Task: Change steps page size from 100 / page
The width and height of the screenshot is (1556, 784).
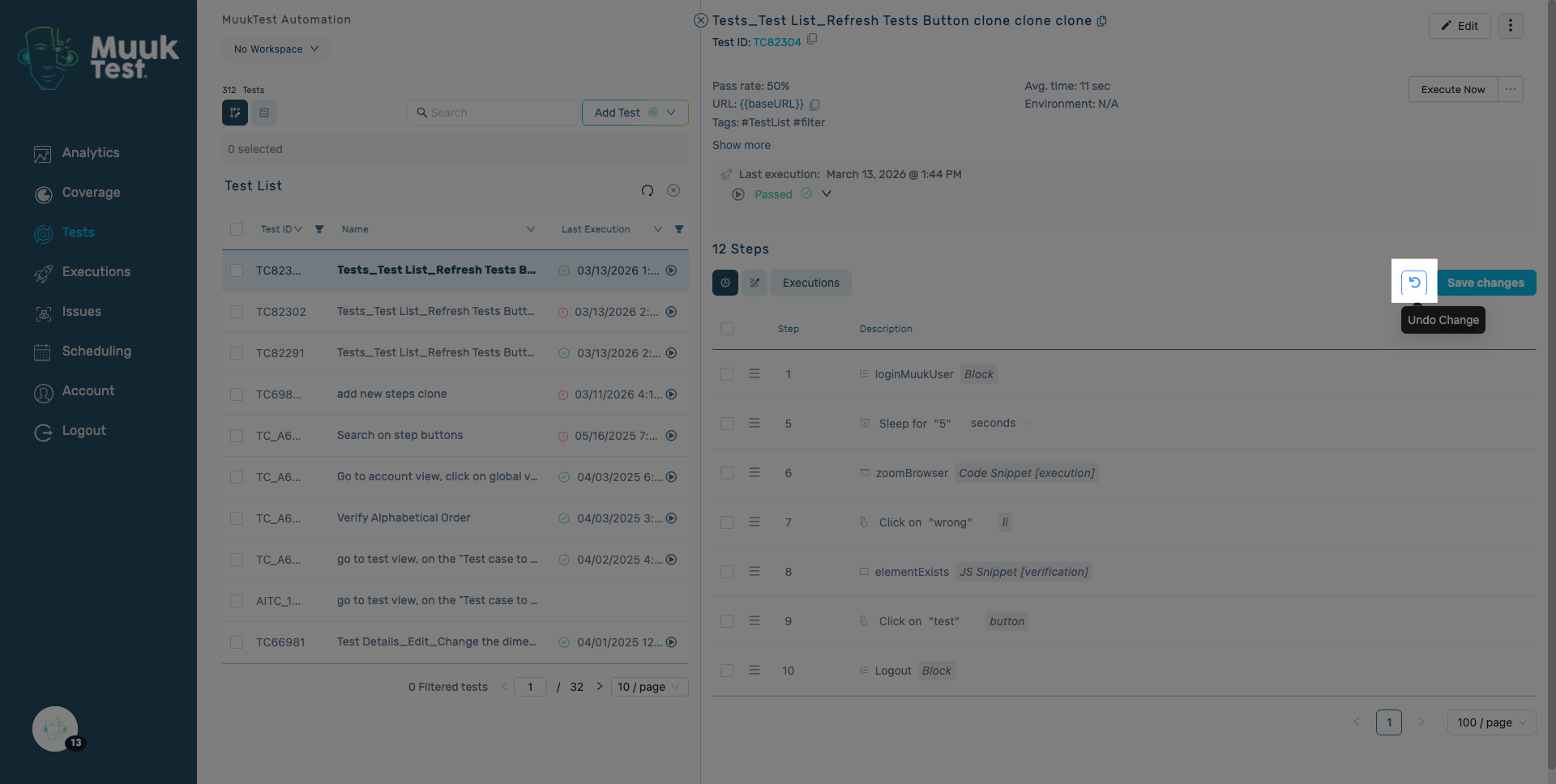Action: tap(1491, 722)
